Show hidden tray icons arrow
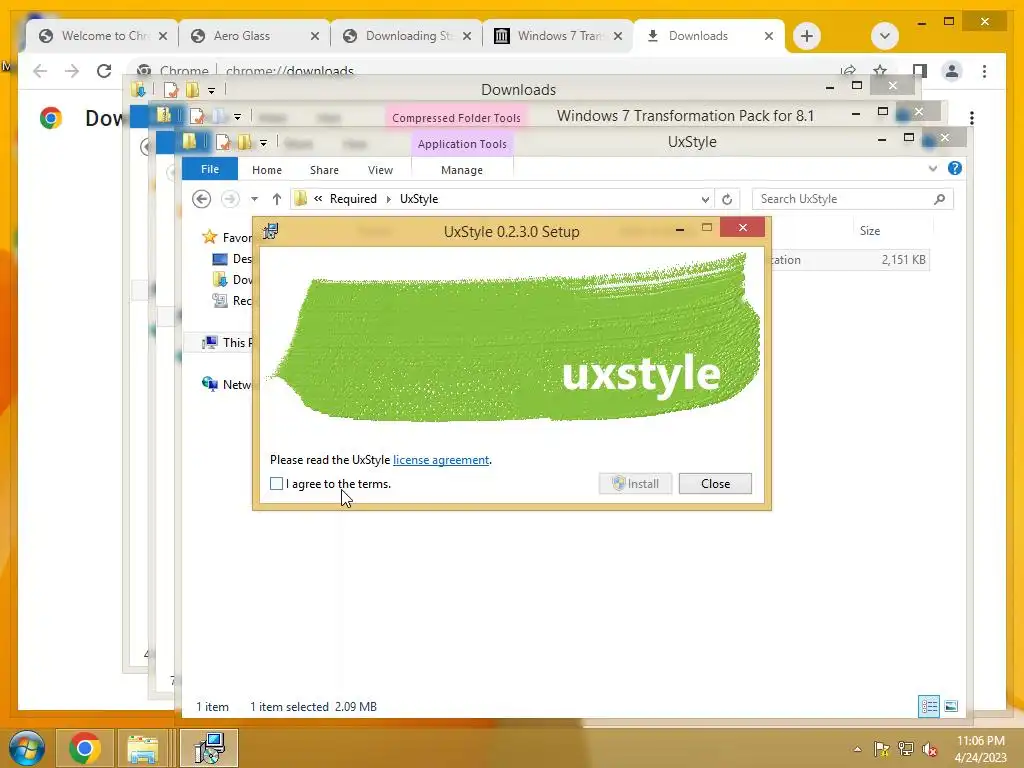 click(857, 749)
